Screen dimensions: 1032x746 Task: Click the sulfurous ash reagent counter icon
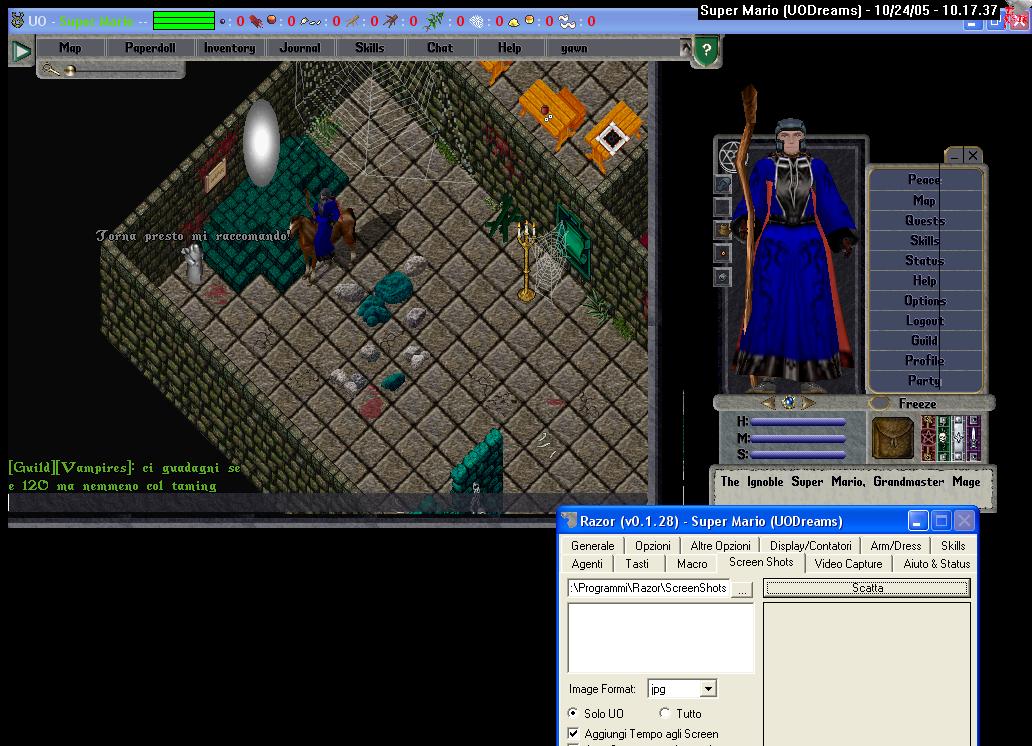click(x=513, y=21)
